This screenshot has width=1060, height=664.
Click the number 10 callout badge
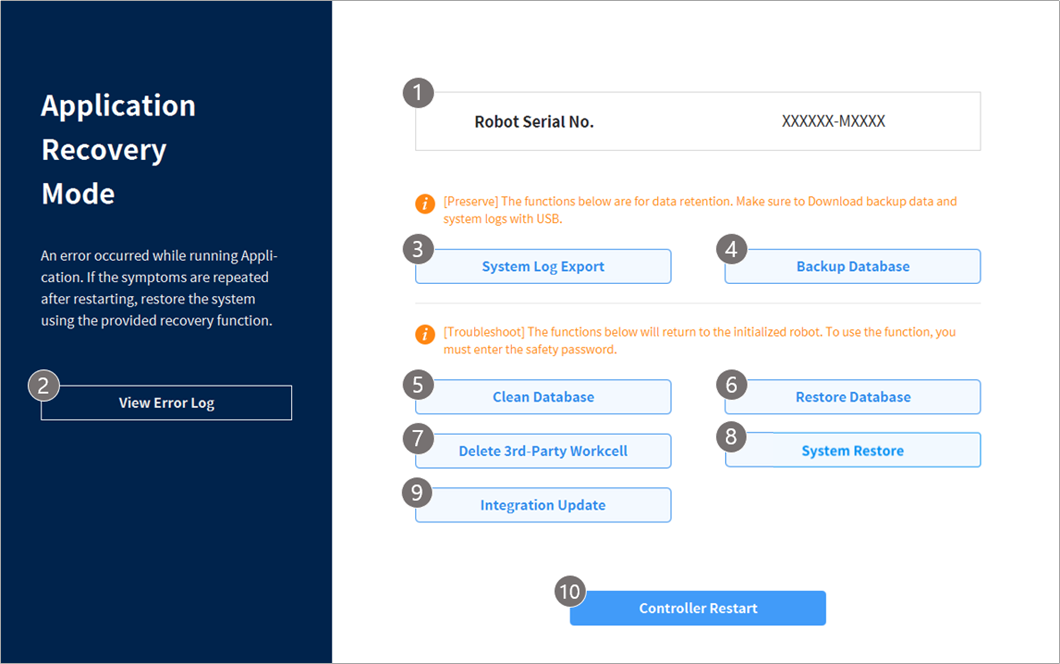pyautogui.click(x=569, y=591)
